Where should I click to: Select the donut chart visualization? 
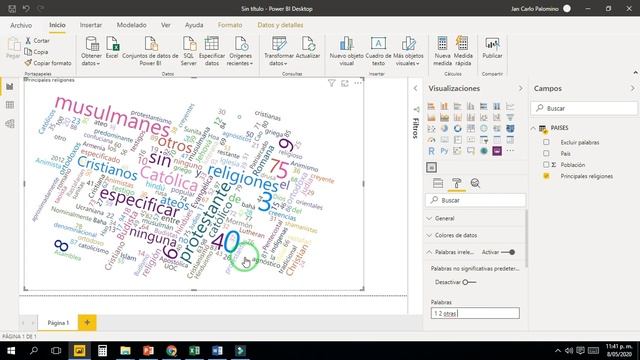click(458, 129)
